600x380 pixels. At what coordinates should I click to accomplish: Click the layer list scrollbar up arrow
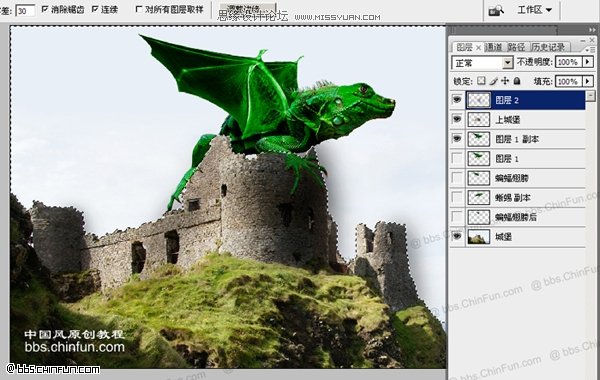pos(591,95)
